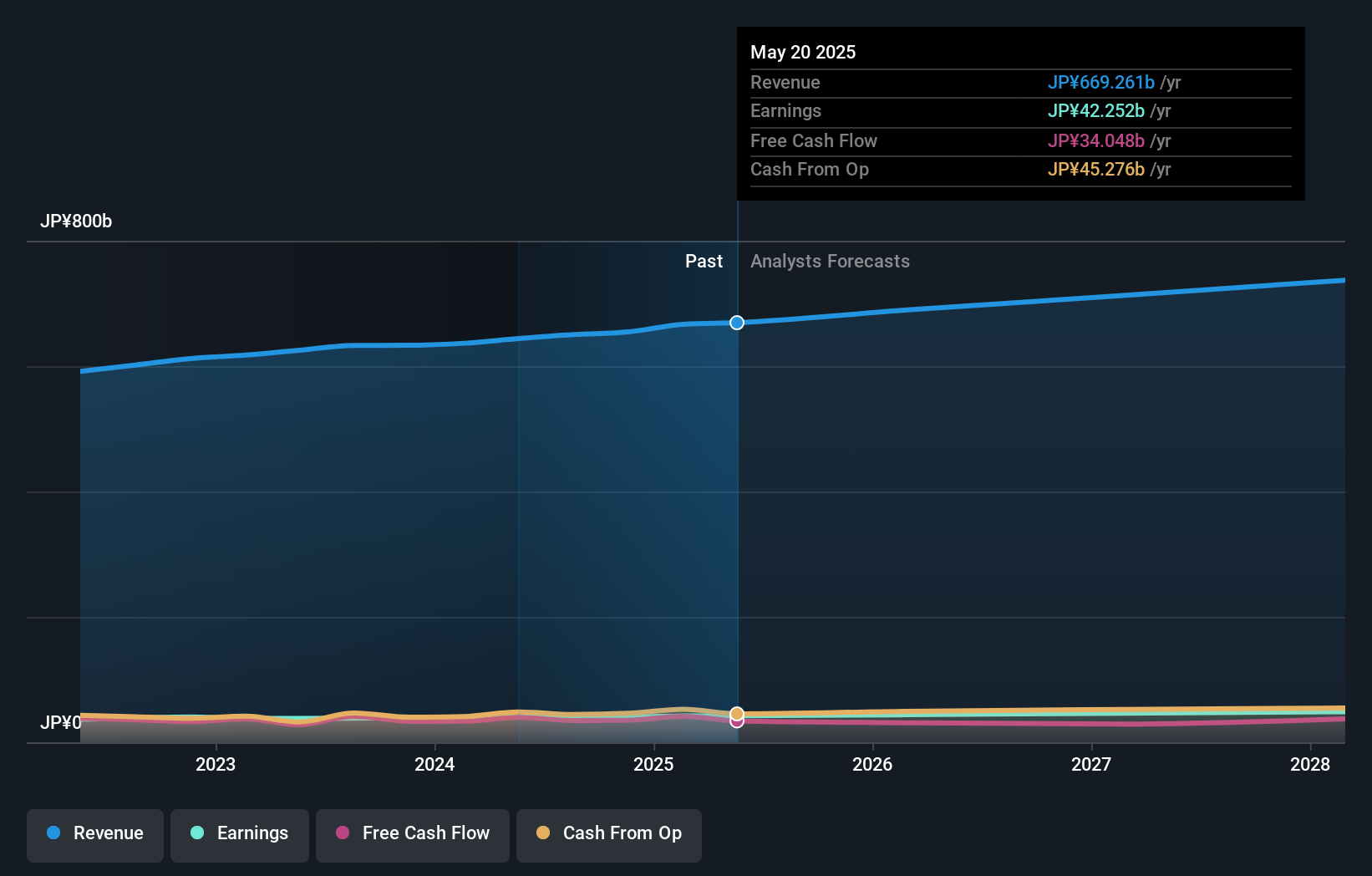The width and height of the screenshot is (1372, 876).
Task: Click the 2024 x-axis label
Action: click(x=434, y=764)
